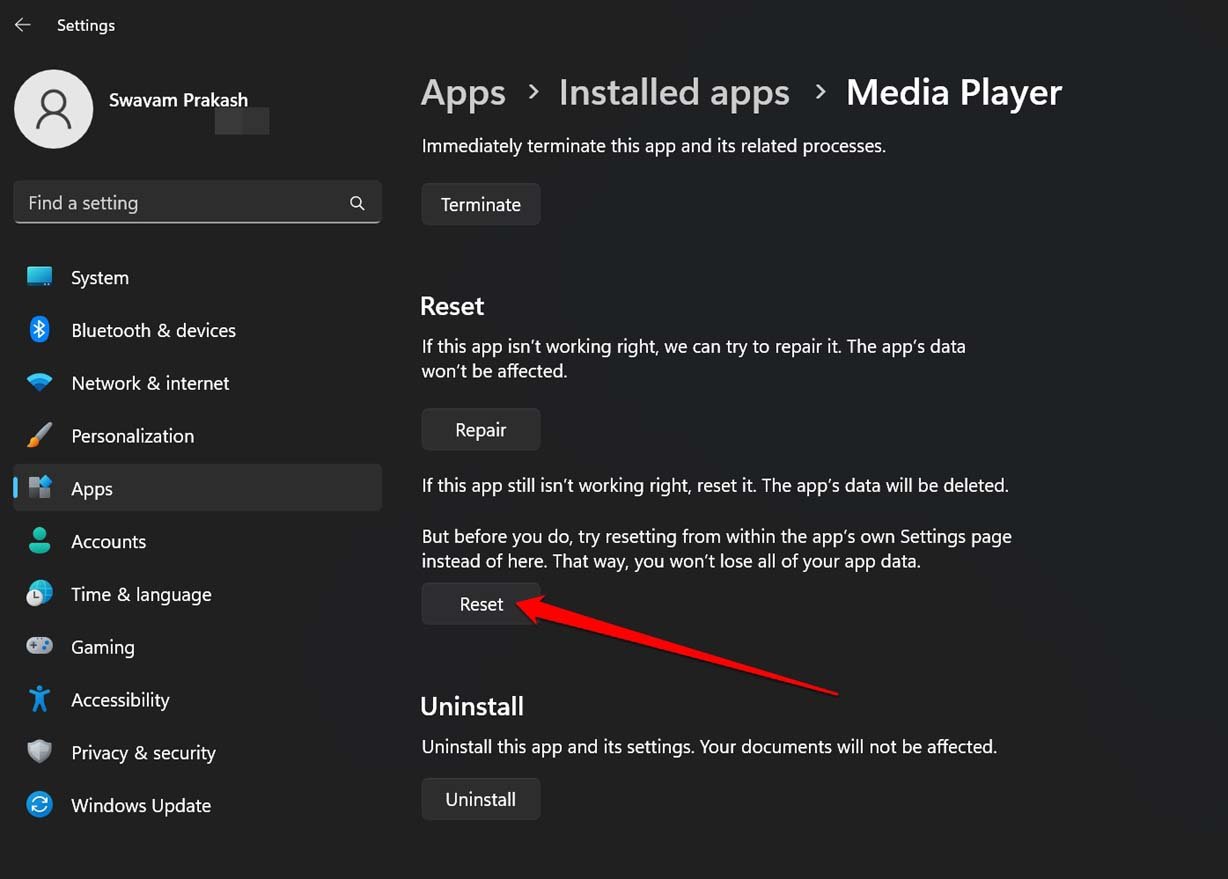Click the Gaming controller icon
This screenshot has height=879, width=1228.
pos(40,647)
